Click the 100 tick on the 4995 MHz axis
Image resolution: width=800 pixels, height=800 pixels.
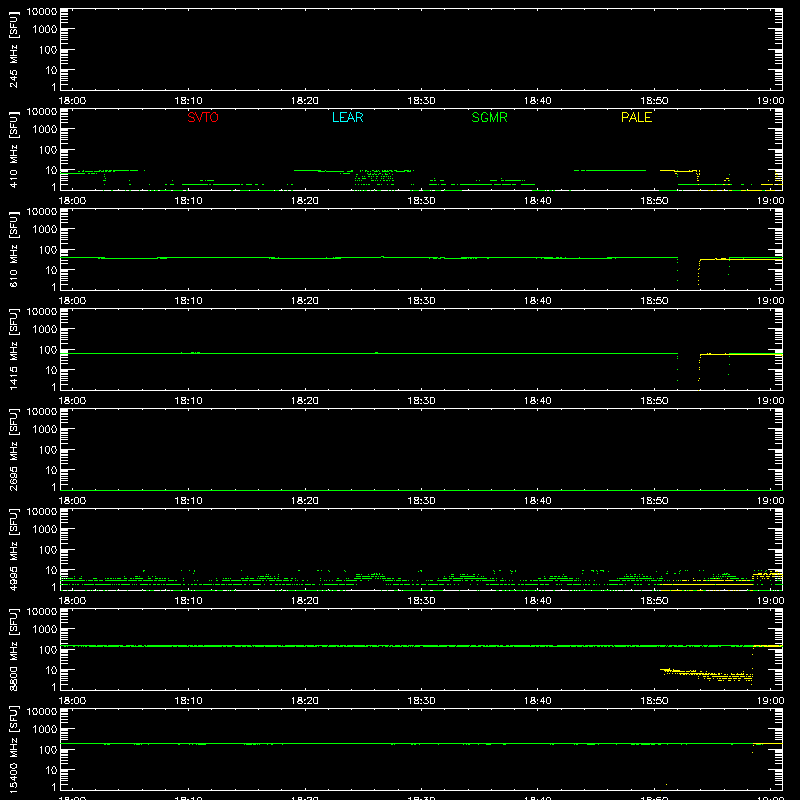coord(48,550)
